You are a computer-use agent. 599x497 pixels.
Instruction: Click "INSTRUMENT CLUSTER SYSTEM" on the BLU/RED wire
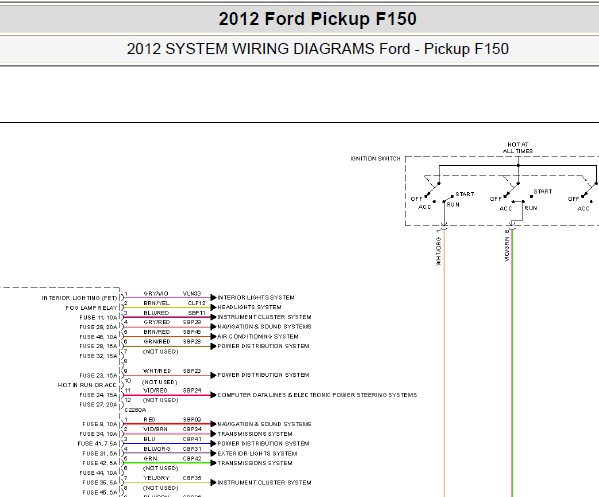coord(264,317)
